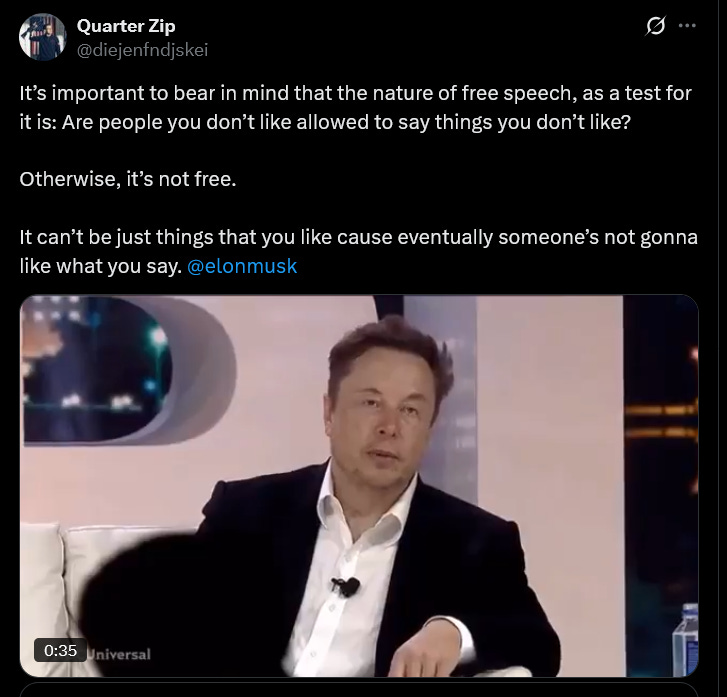Screen dimensions: 727x697
Task: Click Quarter Zip's profile avatar
Action: [x=42, y=37]
